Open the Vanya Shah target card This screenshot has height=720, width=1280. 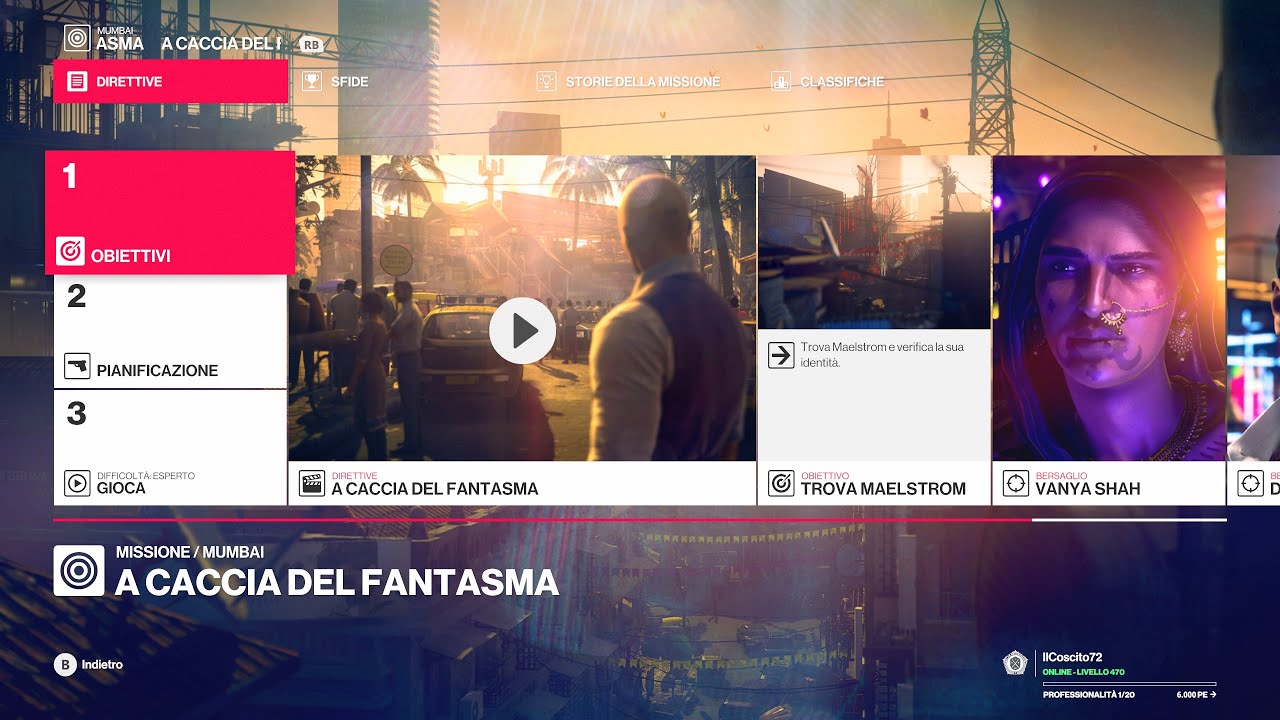pyautogui.click(x=1109, y=330)
